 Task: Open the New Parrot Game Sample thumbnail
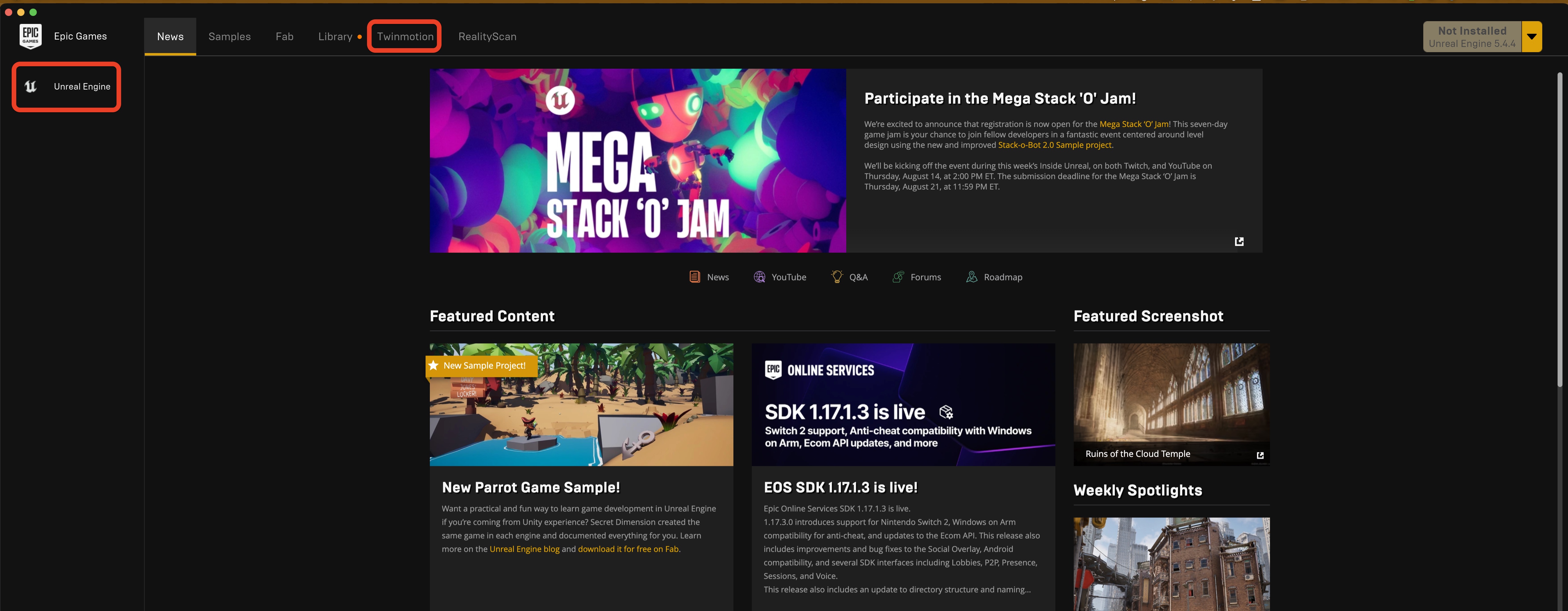point(581,405)
